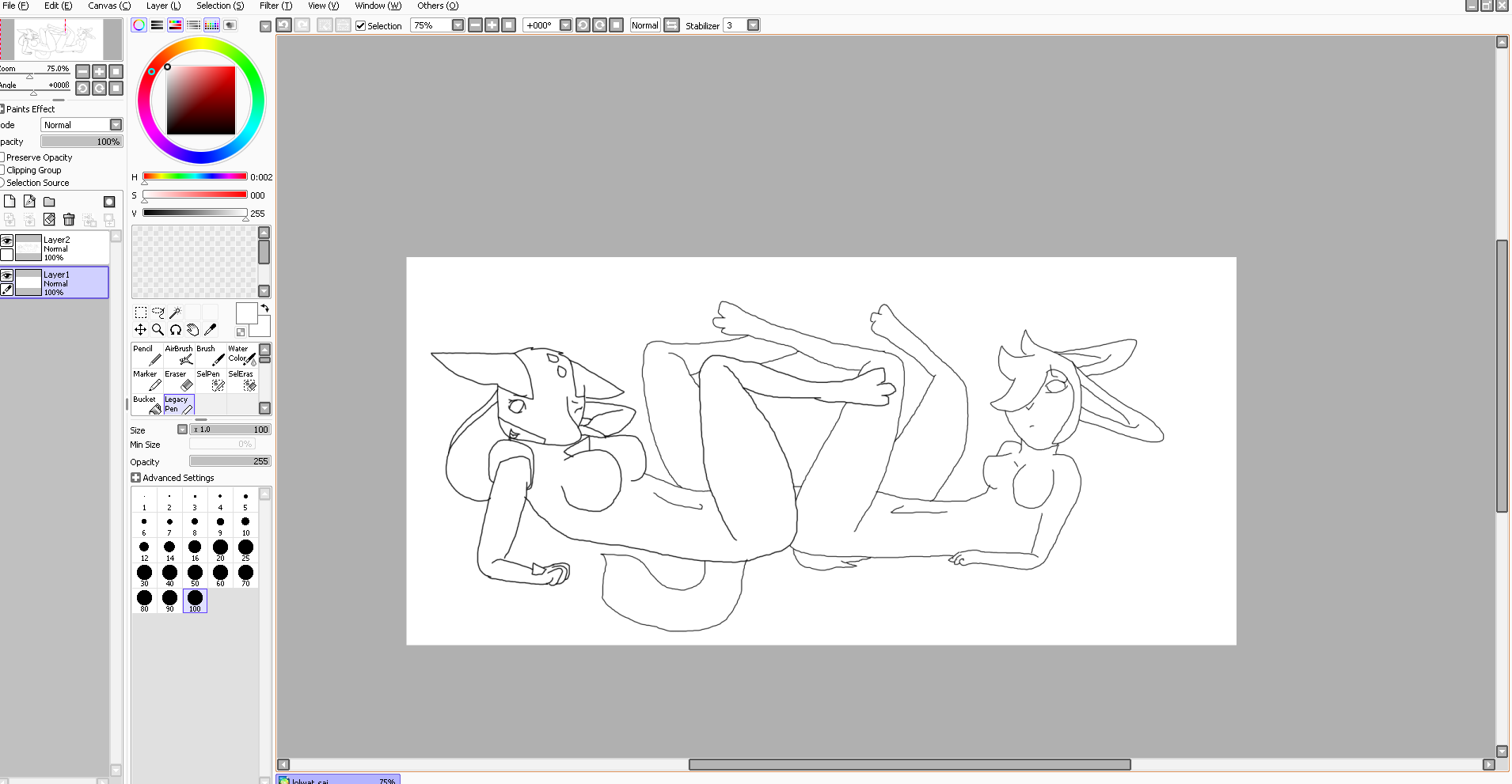Viewport: 1512px width, 784px height.
Task: Open the Filter menu
Action: point(275,6)
